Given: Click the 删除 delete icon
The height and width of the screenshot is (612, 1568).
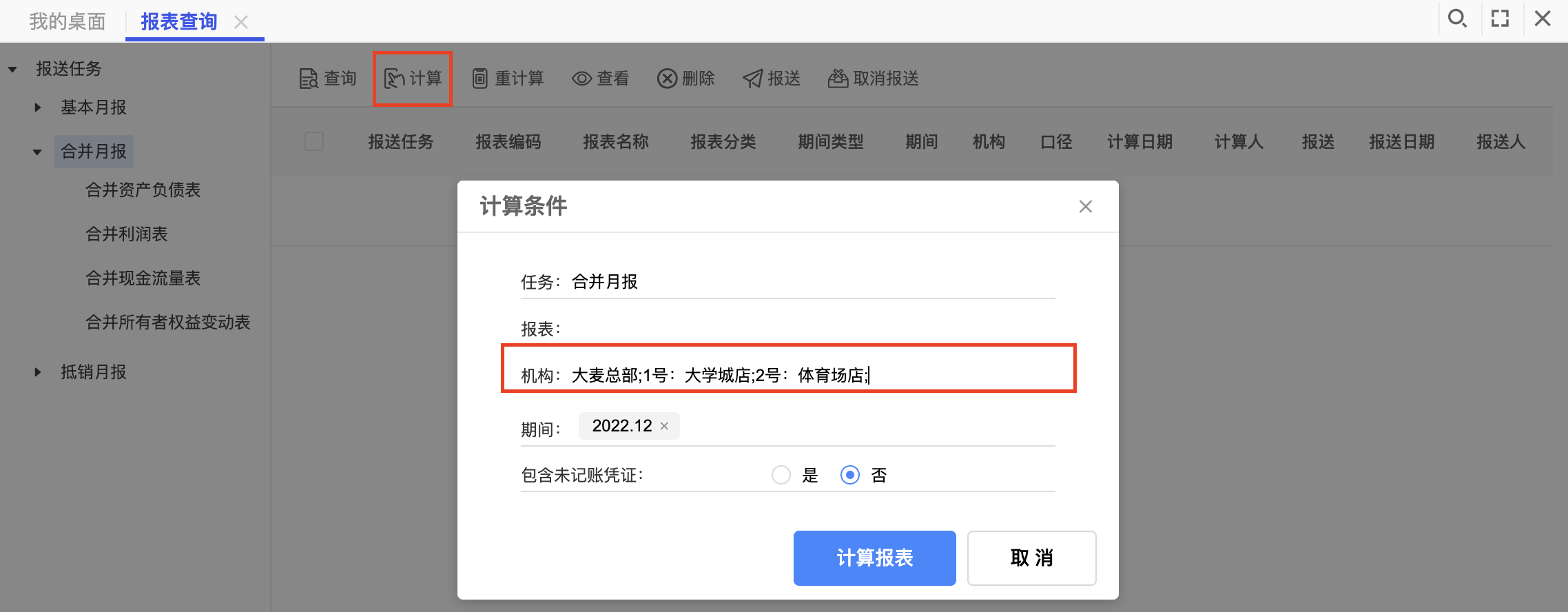Looking at the screenshot, I should [667, 79].
